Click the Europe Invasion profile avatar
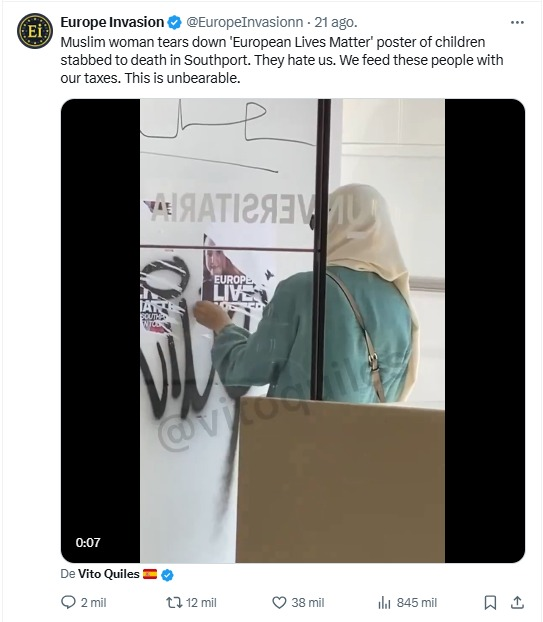Image resolution: width=543 pixels, height=622 pixels. click(35, 31)
